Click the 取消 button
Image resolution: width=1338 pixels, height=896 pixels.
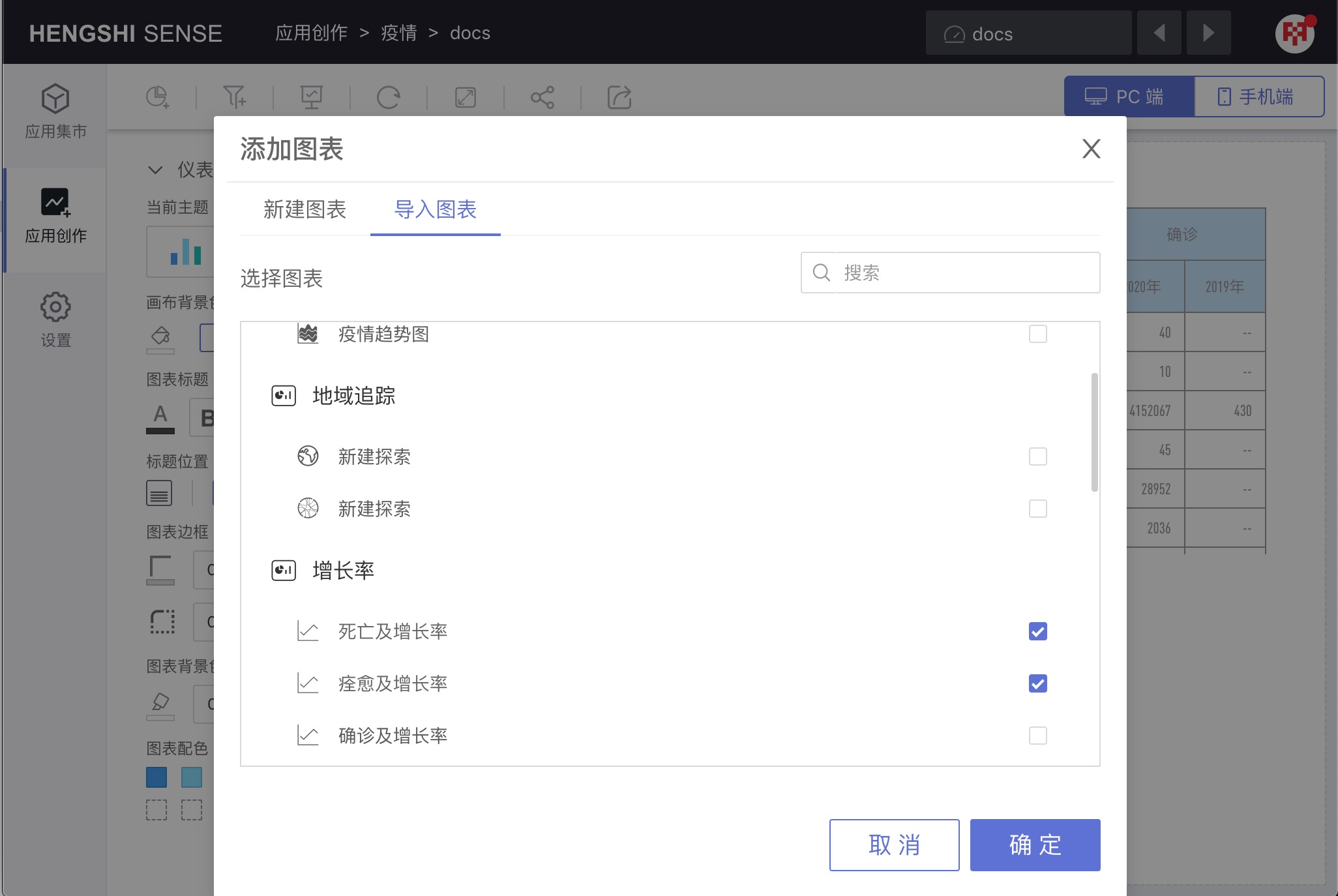tap(895, 845)
